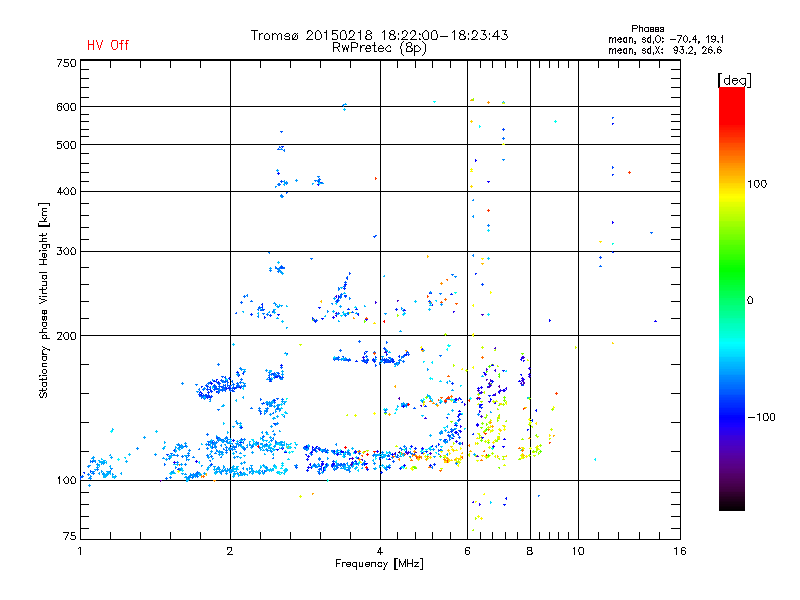Click the '-100' colorbar tick label

click(762, 417)
